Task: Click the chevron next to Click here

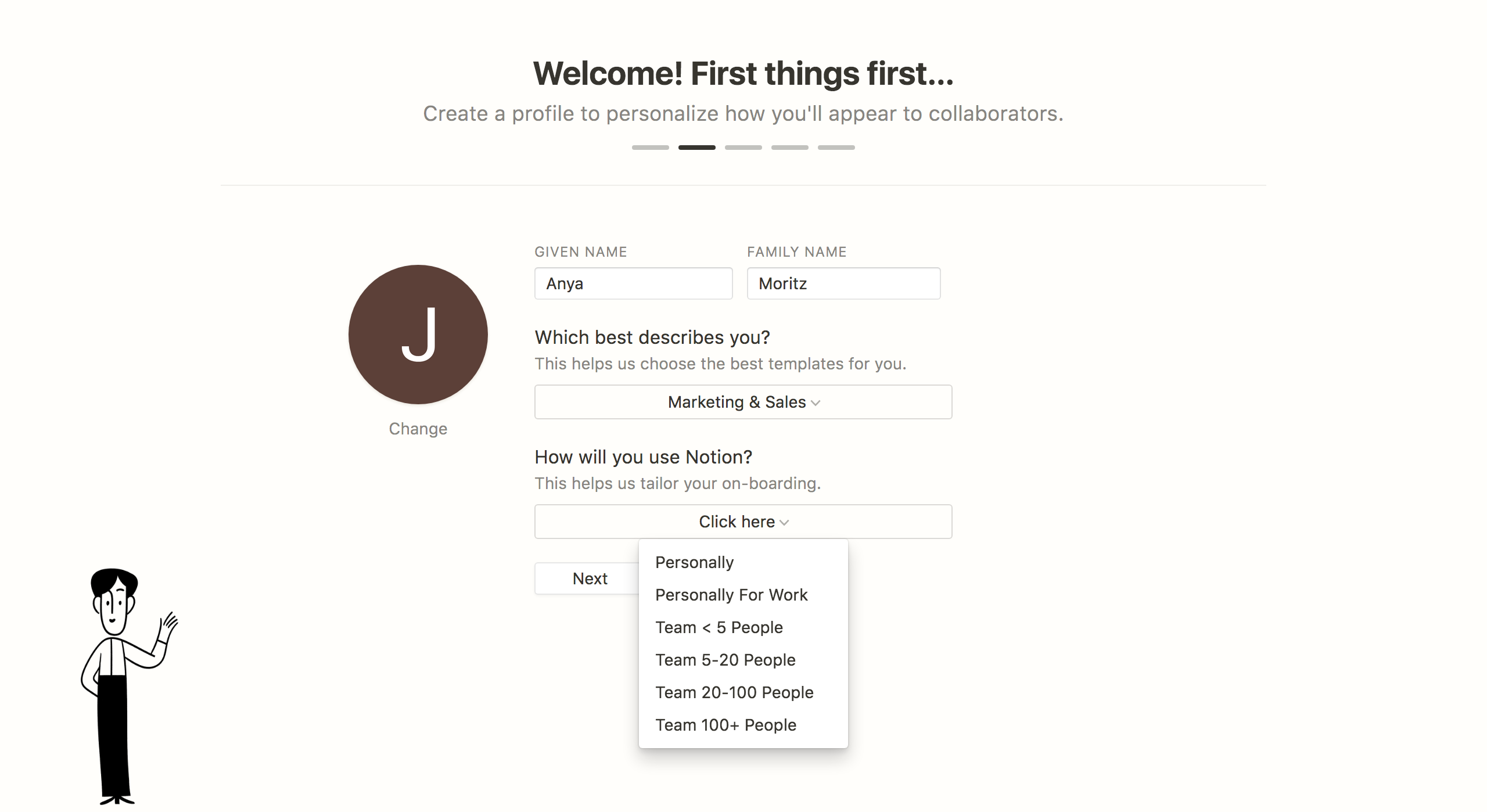Action: (784, 522)
